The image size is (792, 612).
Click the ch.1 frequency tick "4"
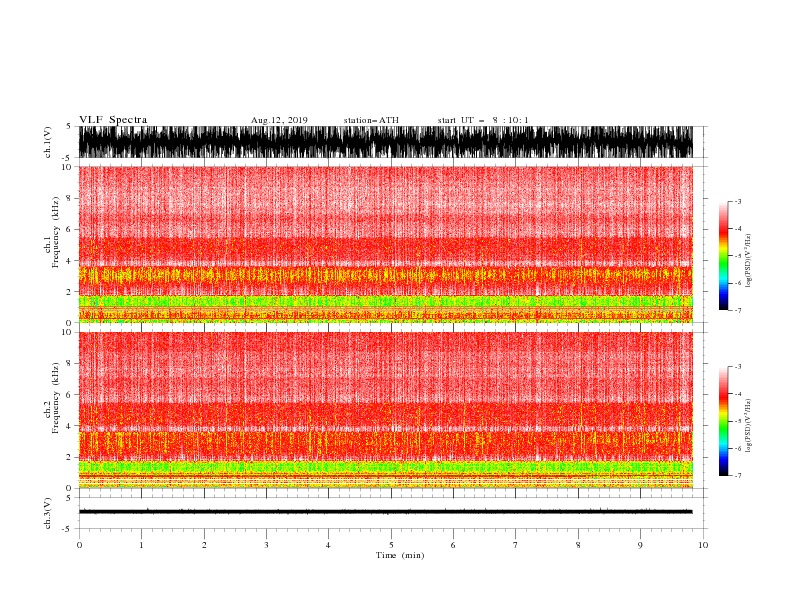(69, 261)
